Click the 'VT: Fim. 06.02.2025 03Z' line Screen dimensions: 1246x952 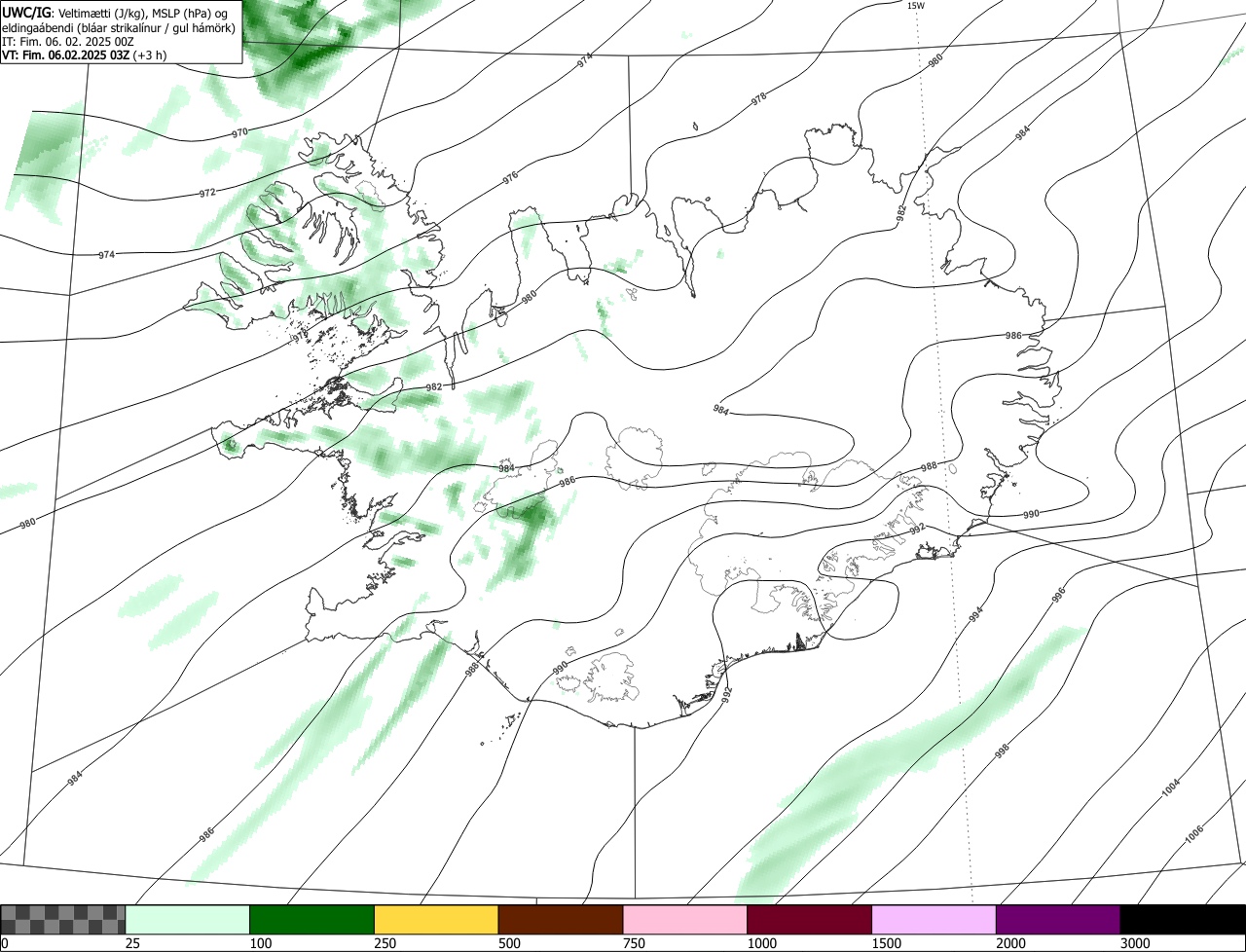coord(84,55)
